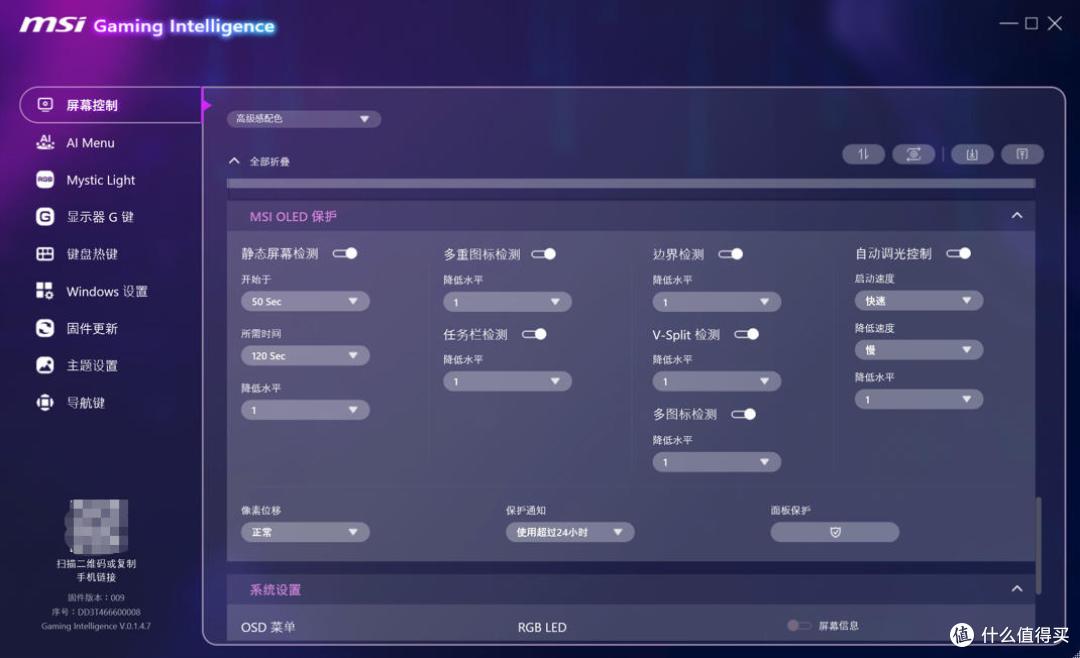This screenshot has width=1080, height=658.
Task: Enable the 屏幕信息 switch
Action: tap(799, 626)
